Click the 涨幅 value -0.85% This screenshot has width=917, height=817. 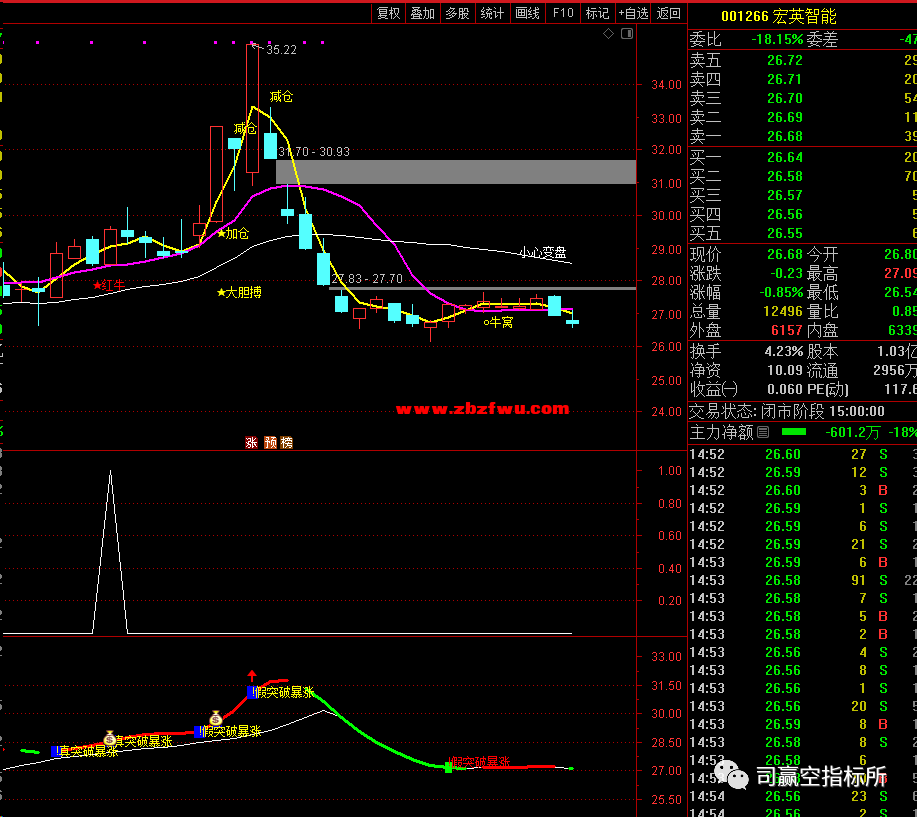(x=781, y=292)
